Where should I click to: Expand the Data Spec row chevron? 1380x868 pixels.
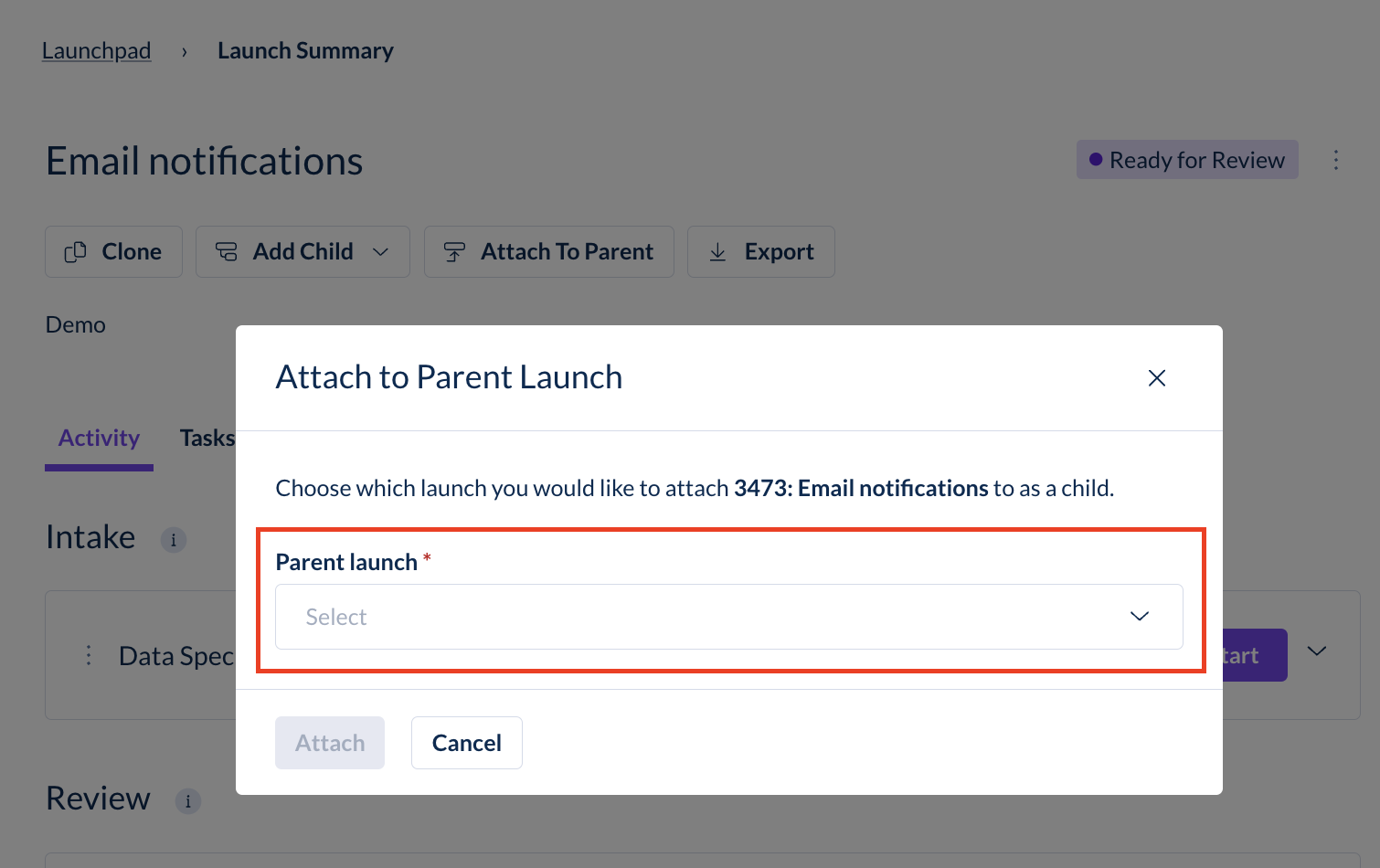pos(1317,651)
